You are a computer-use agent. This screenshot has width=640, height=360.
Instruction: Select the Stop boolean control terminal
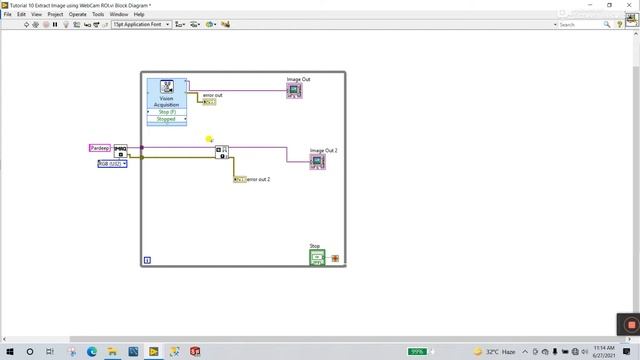[x=317, y=258]
